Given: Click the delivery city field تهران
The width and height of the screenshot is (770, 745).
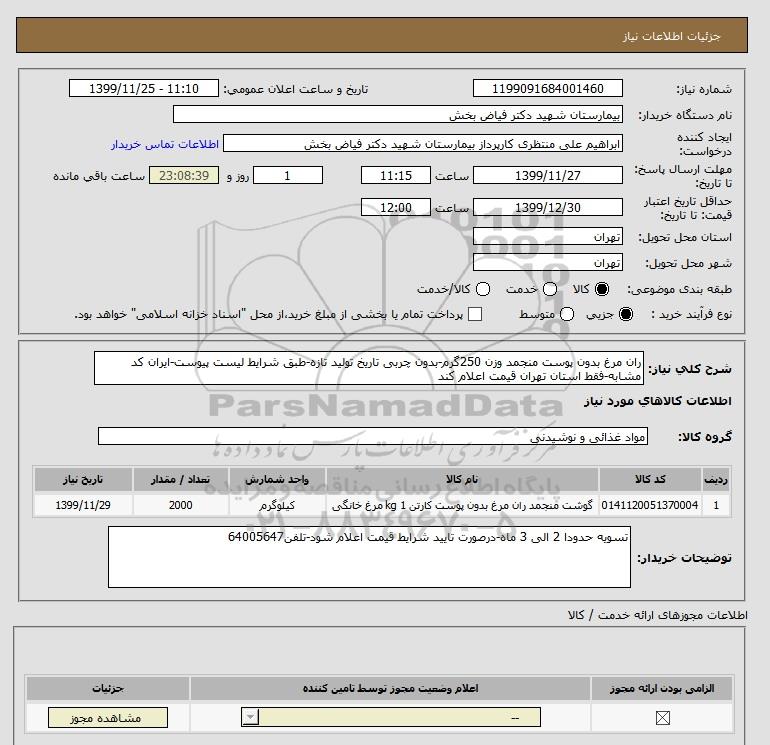Looking at the screenshot, I should pos(548,263).
